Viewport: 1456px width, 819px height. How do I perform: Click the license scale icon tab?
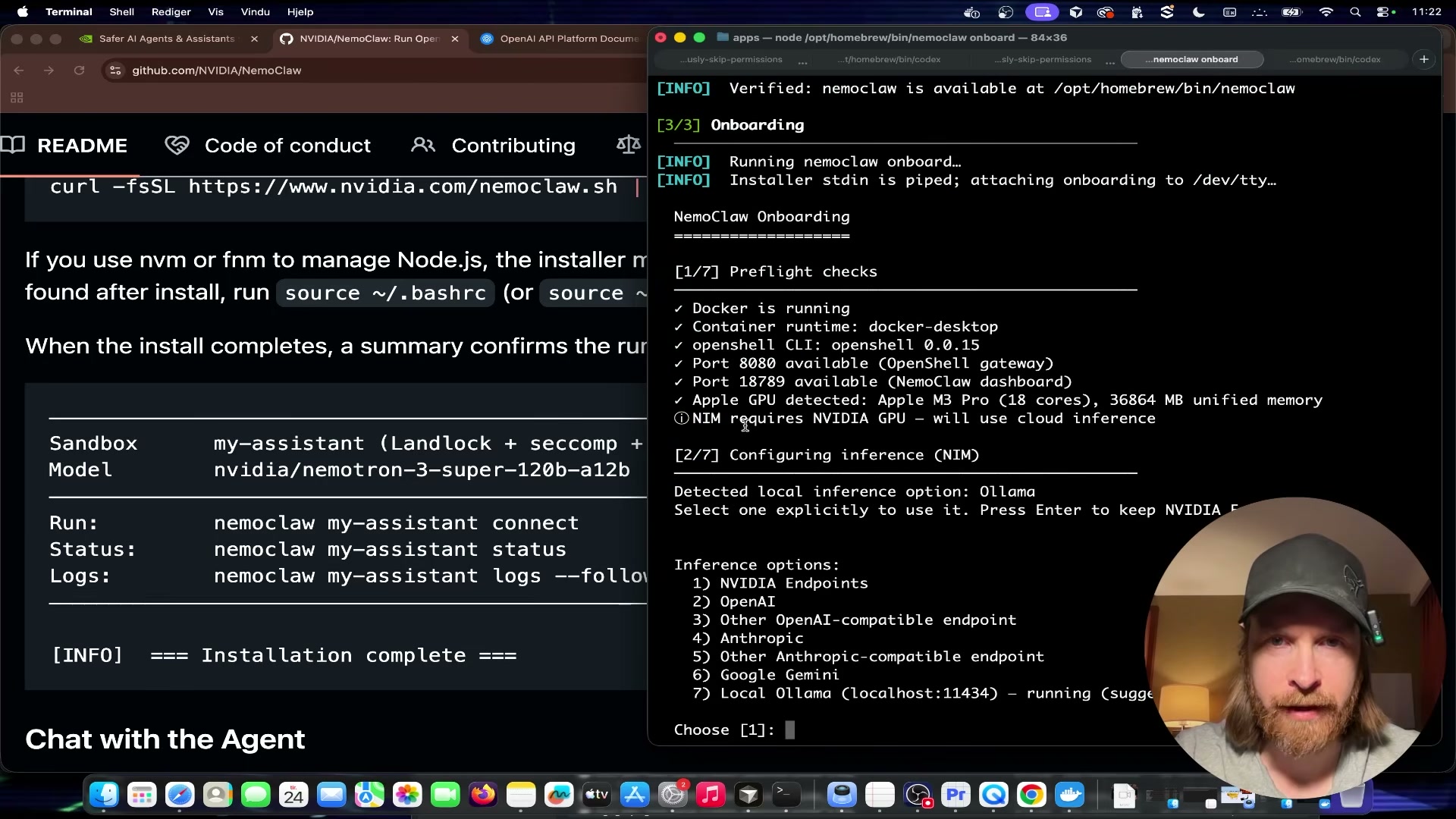click(629, 145)
